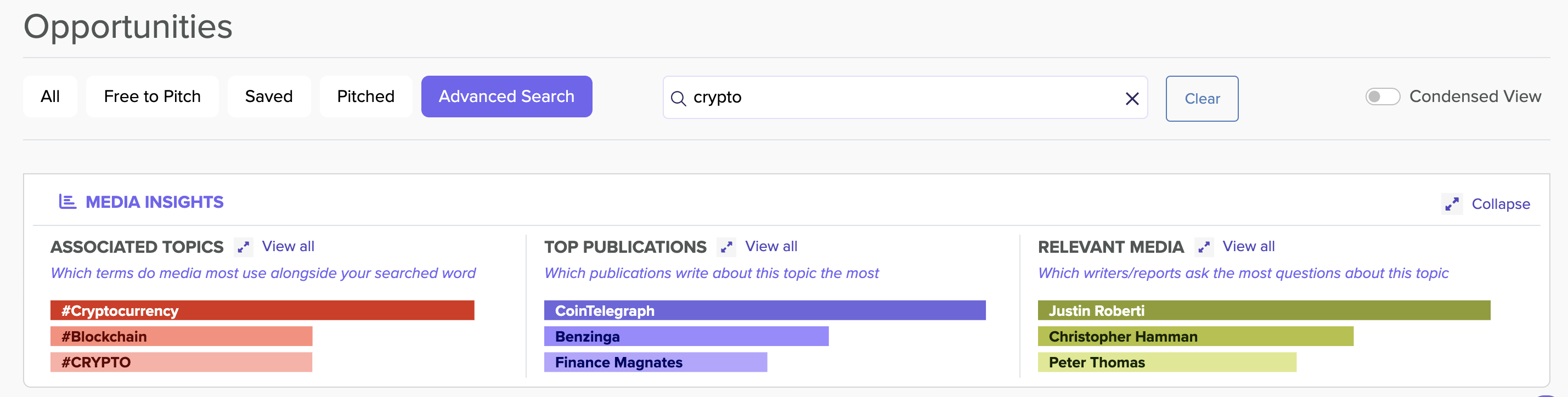Click the CoinTelegraph publication bar

[x=764, y=311]
